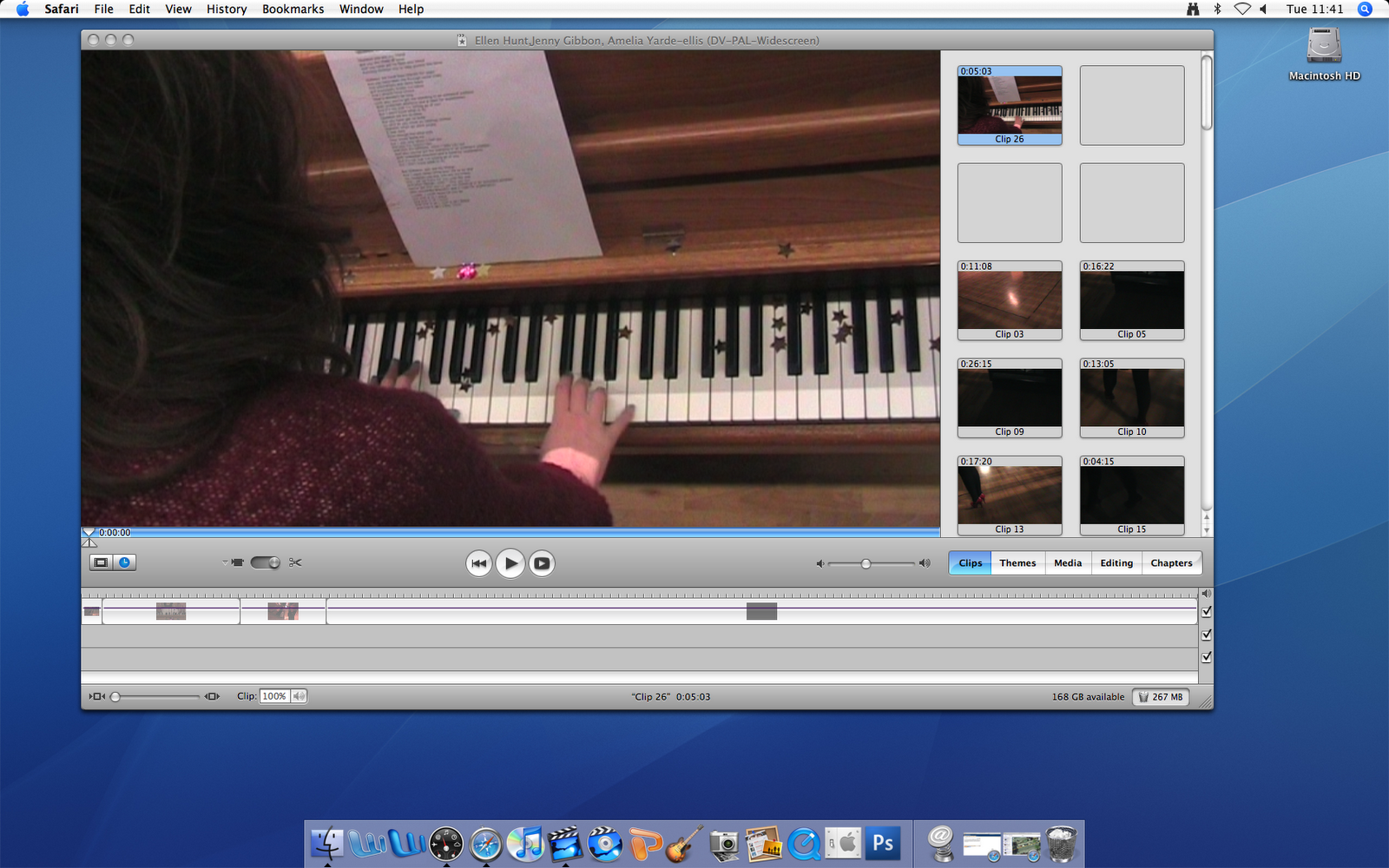Rewind to beginning of movie
Screen dimensions: 1389x868
pos(478,563)
